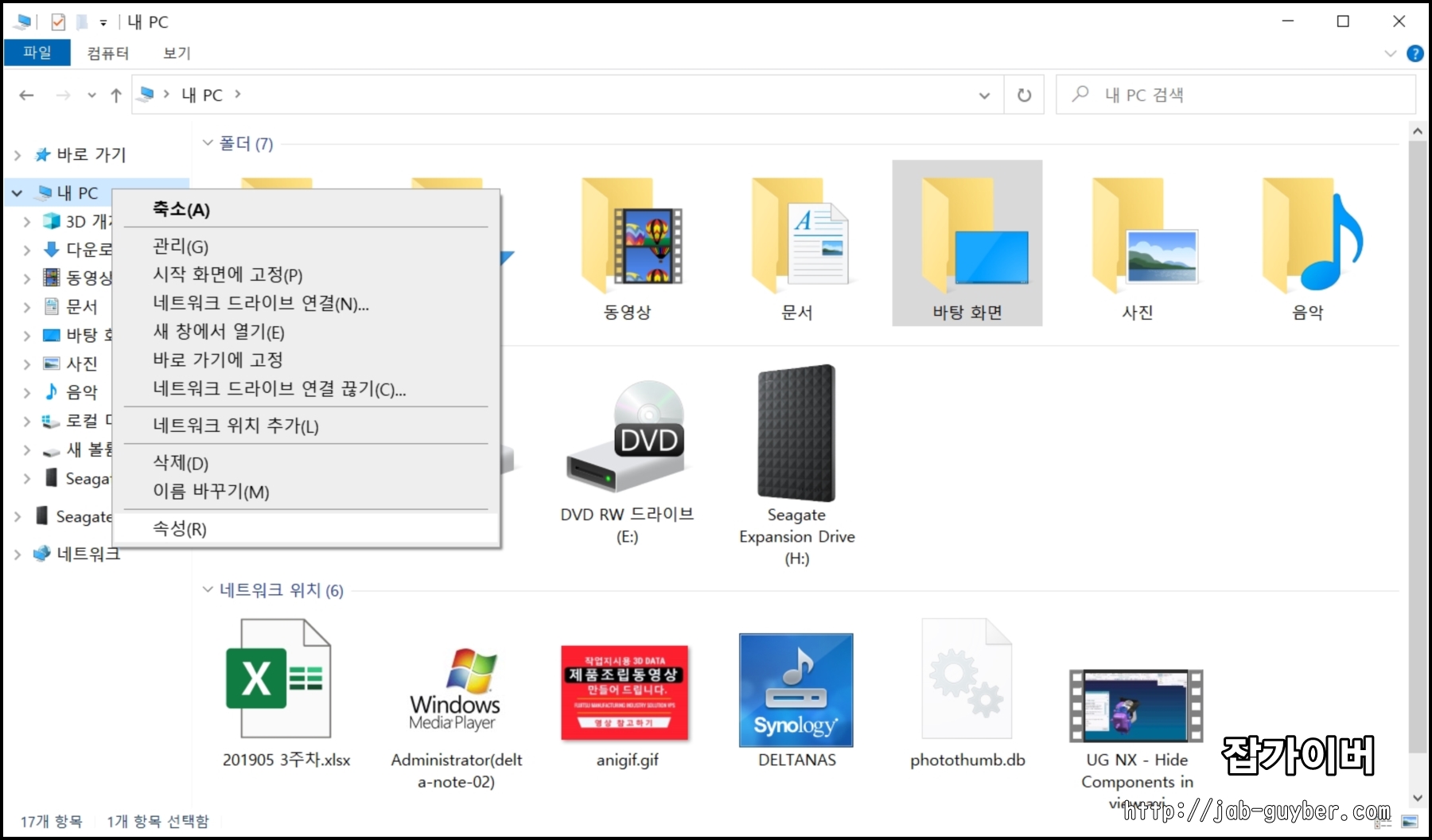The image size is (1432, 840).
Task: Open the 201905 3주차.xlsx spreadsheet
Action: point(278,680)
